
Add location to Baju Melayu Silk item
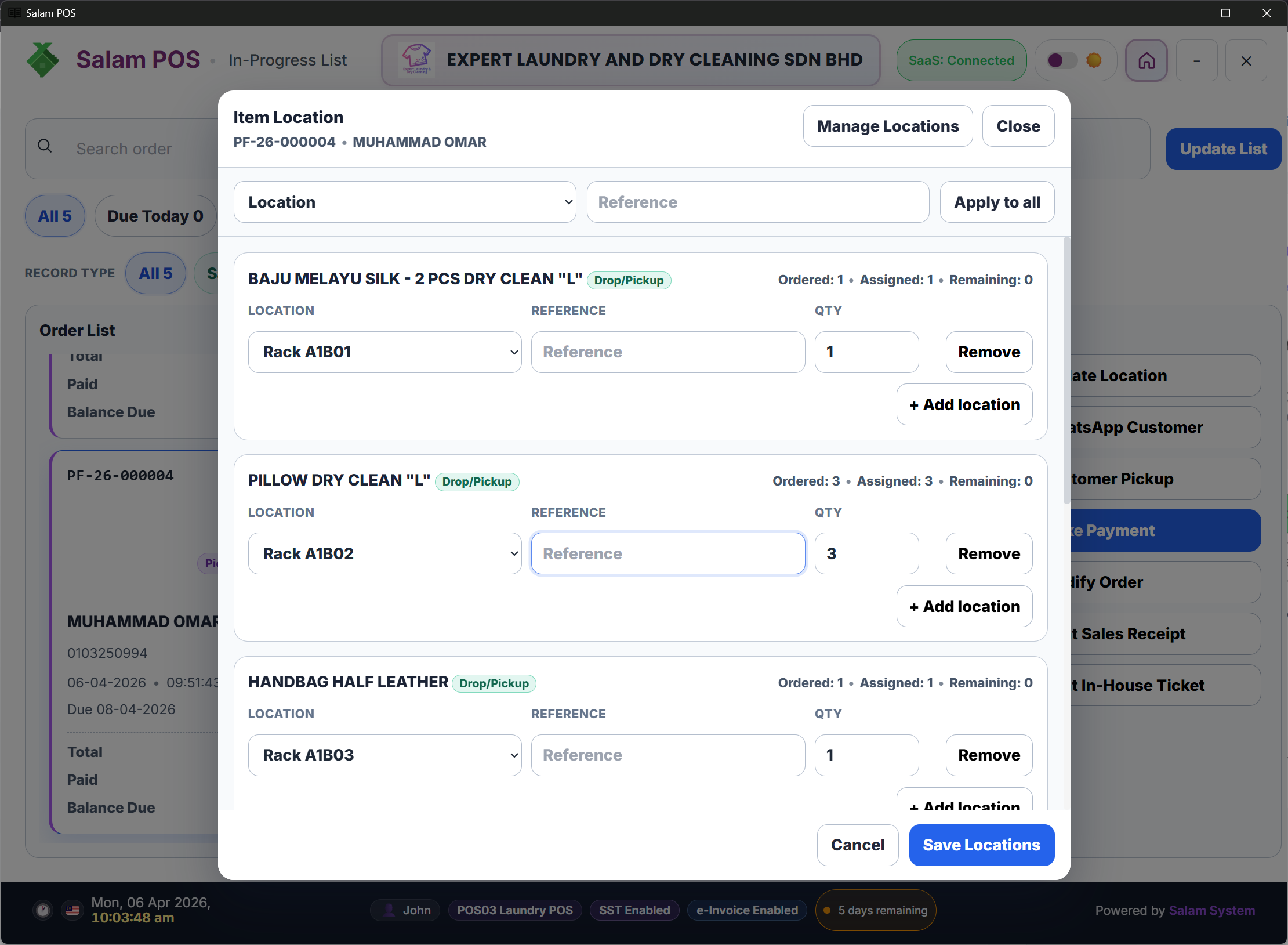tap(964, 404)
